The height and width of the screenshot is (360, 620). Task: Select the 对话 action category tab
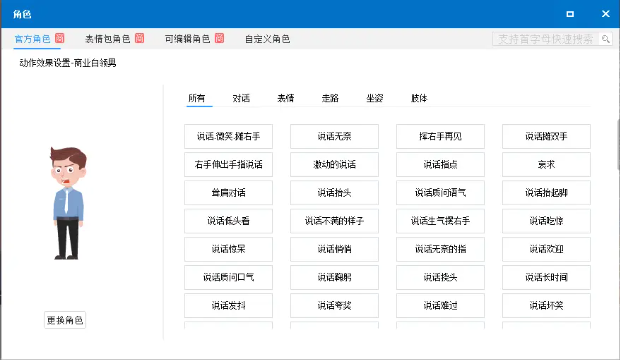241,98
